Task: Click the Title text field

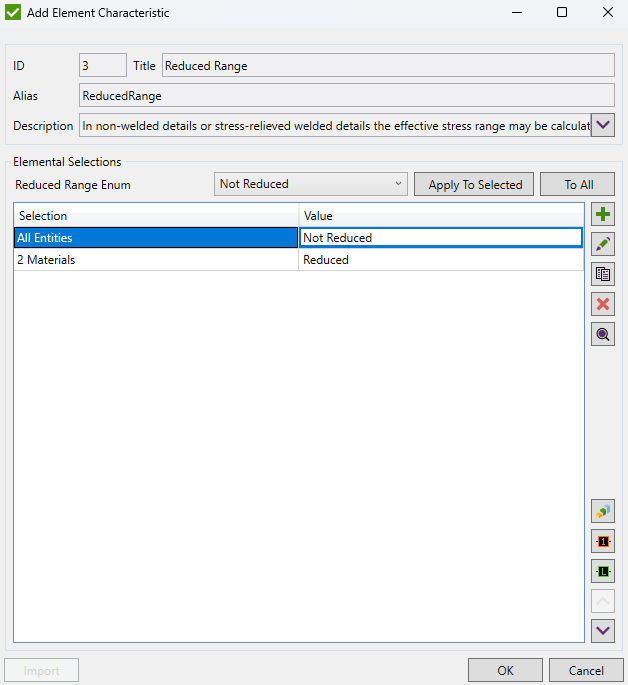Action: tap(387, 66)
